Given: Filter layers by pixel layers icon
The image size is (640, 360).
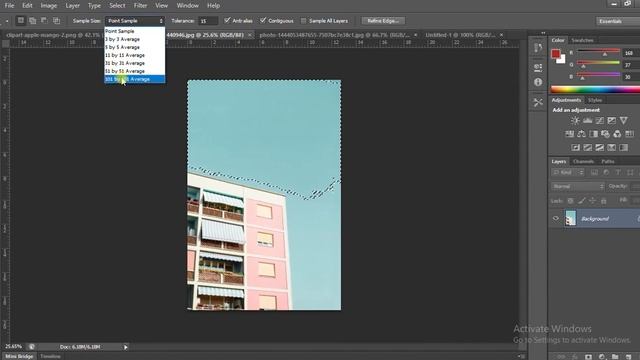Looking at the screenshot, I should pyautogui.click(x=594, y=173).
